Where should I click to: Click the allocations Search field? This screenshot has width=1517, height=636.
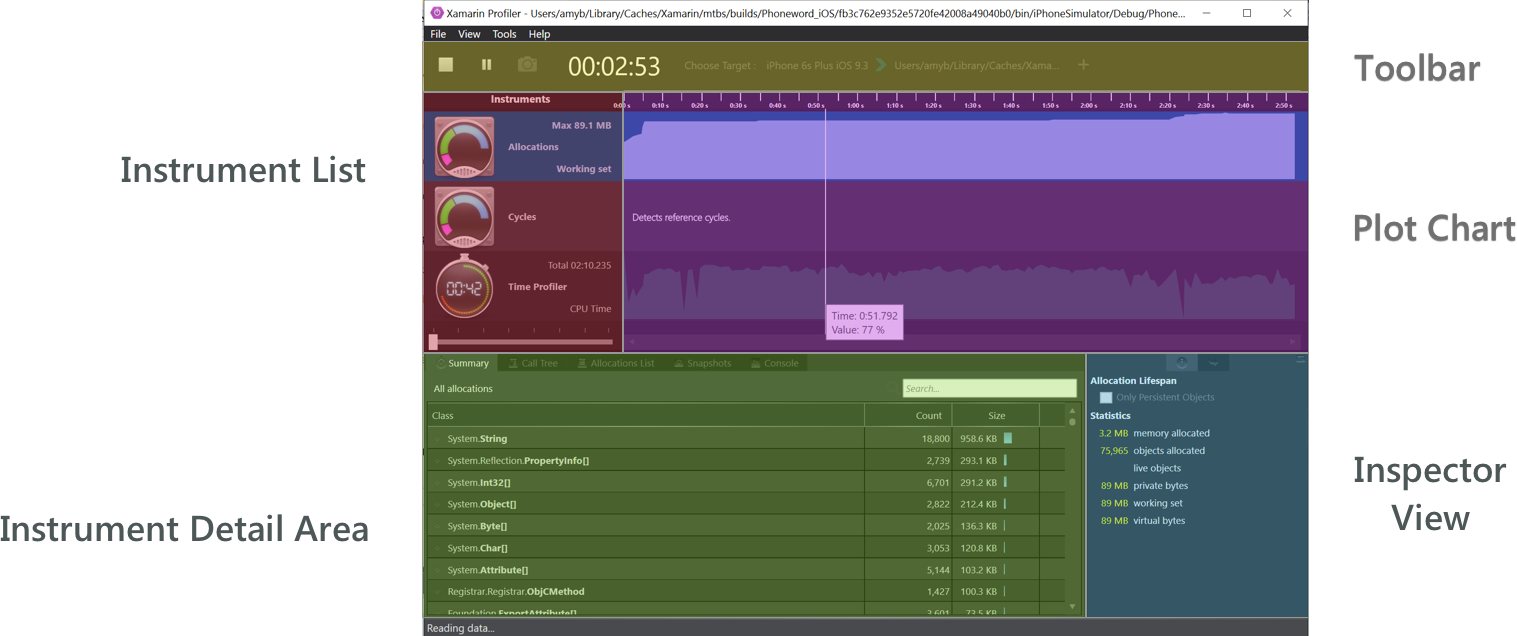(x=989, y=388)
